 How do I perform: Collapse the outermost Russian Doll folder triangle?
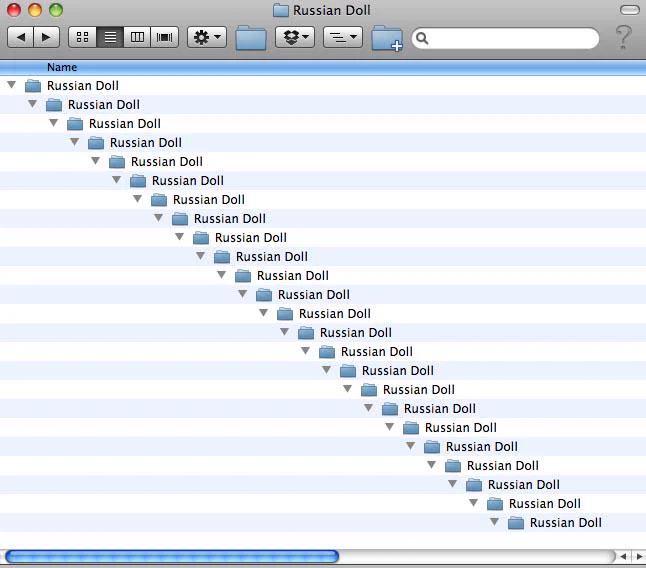tap(12, 85)
